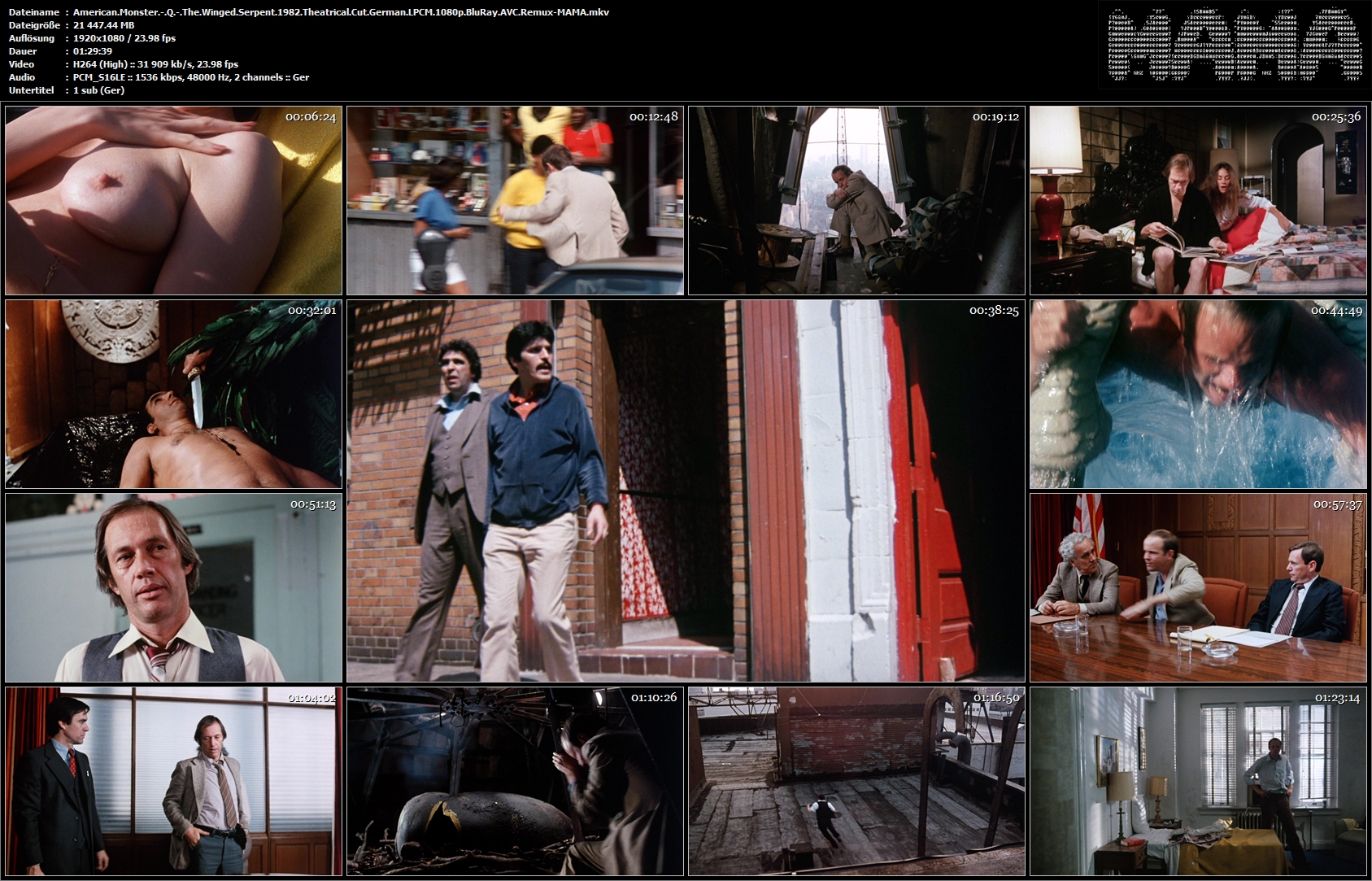Select the thumbnail marked 00:32:01
Image resolution: width=1372 pixels, height=881 pixels.
coord(173,395)
